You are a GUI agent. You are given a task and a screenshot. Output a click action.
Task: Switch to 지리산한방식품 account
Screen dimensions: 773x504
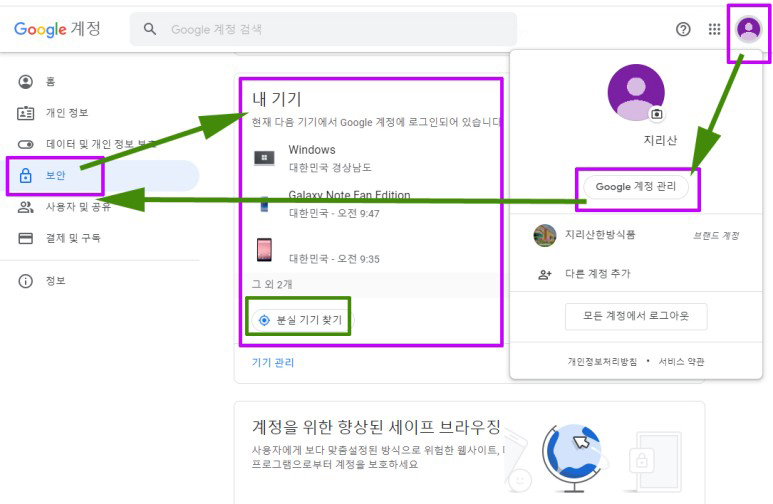(x=636, y=235)
